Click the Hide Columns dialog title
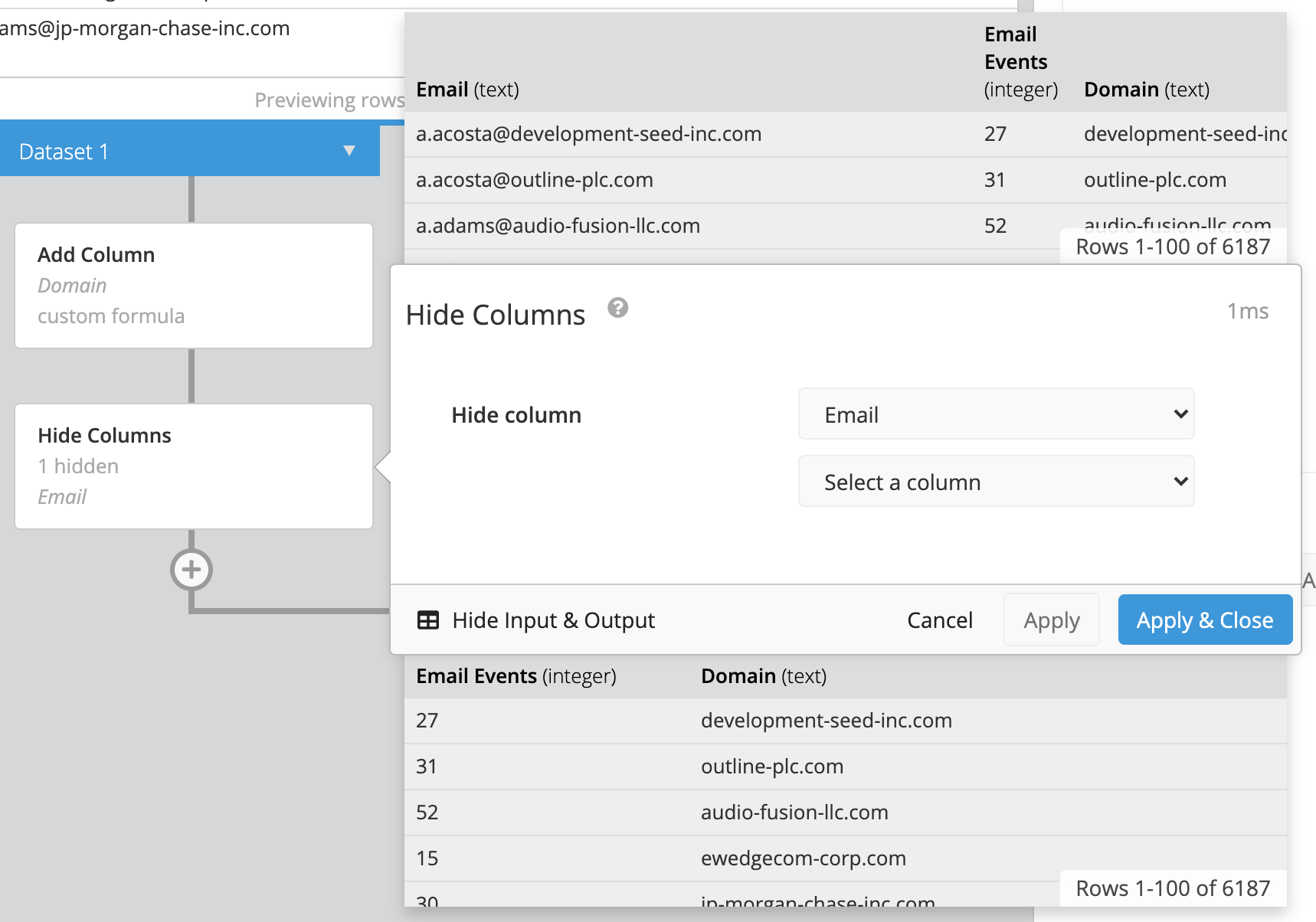 [496, 315]
